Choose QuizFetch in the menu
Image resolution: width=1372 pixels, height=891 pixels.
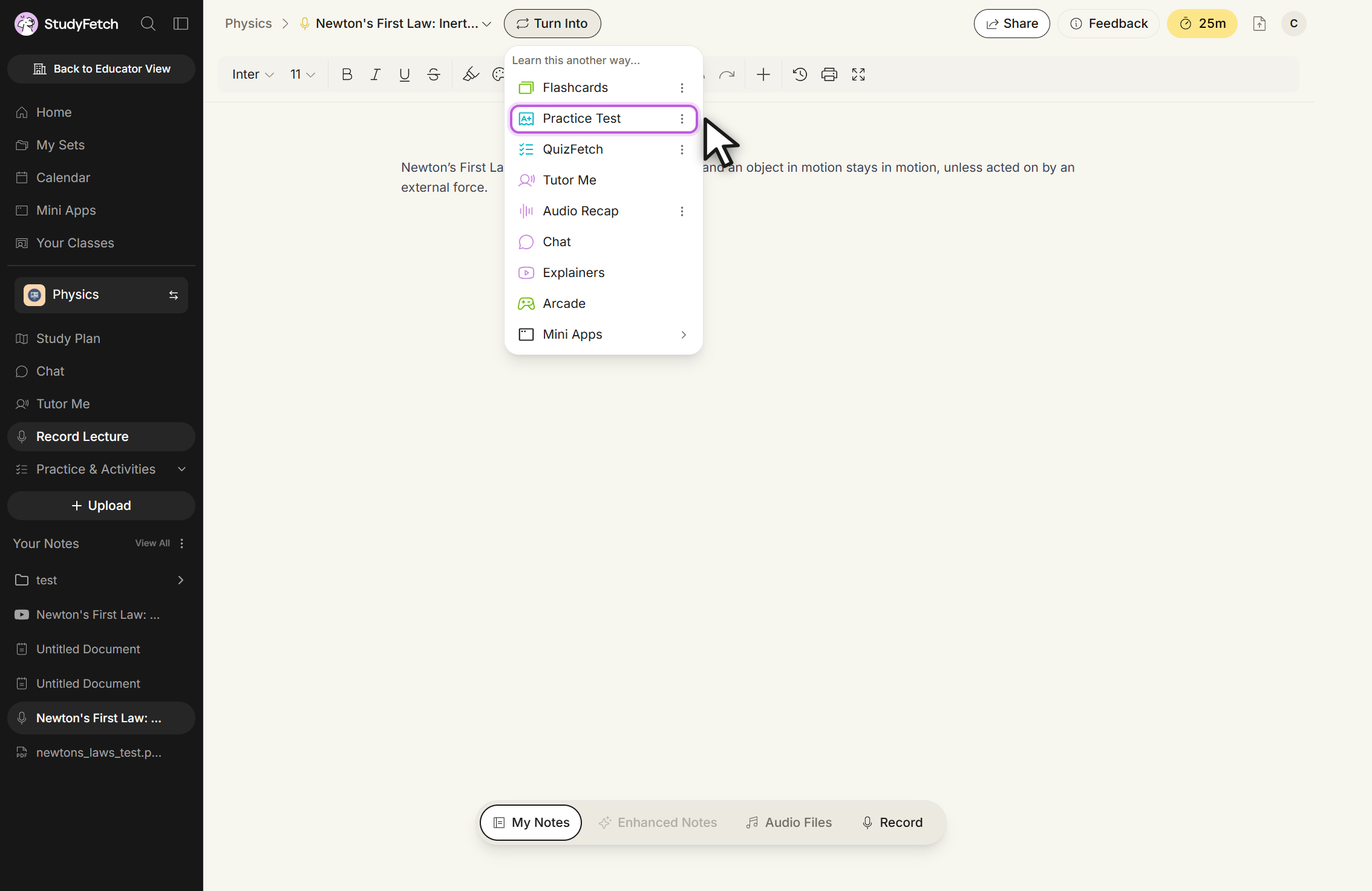(x=604, y=149)
